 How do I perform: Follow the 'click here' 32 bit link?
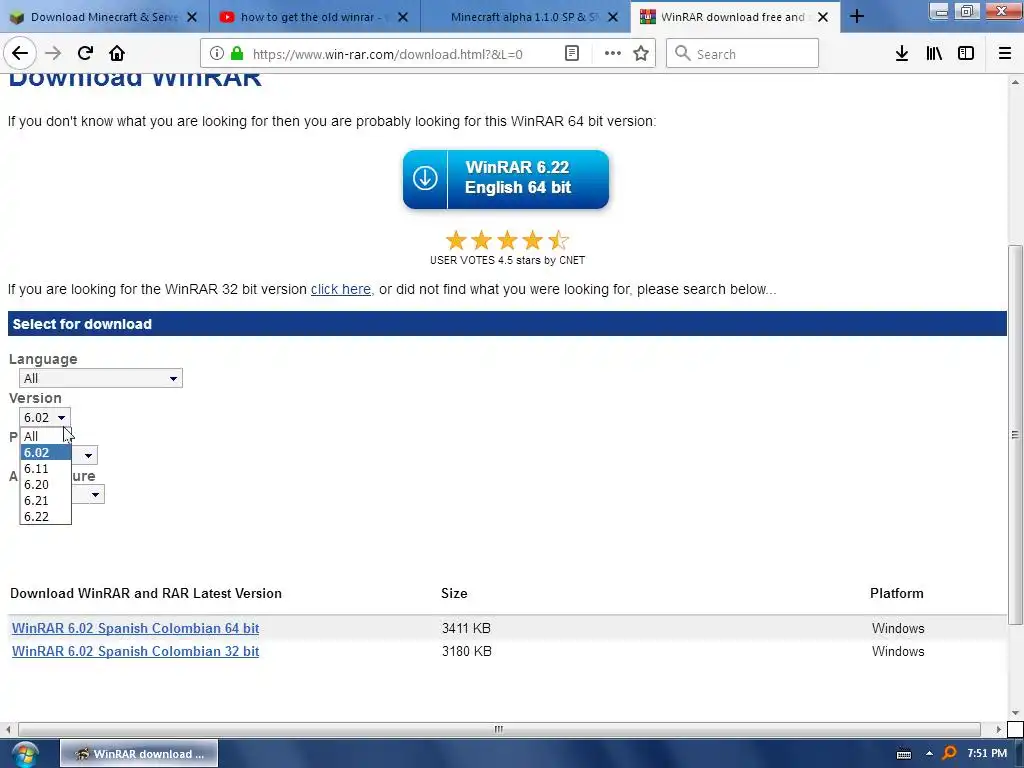click(x=341, y=289)
